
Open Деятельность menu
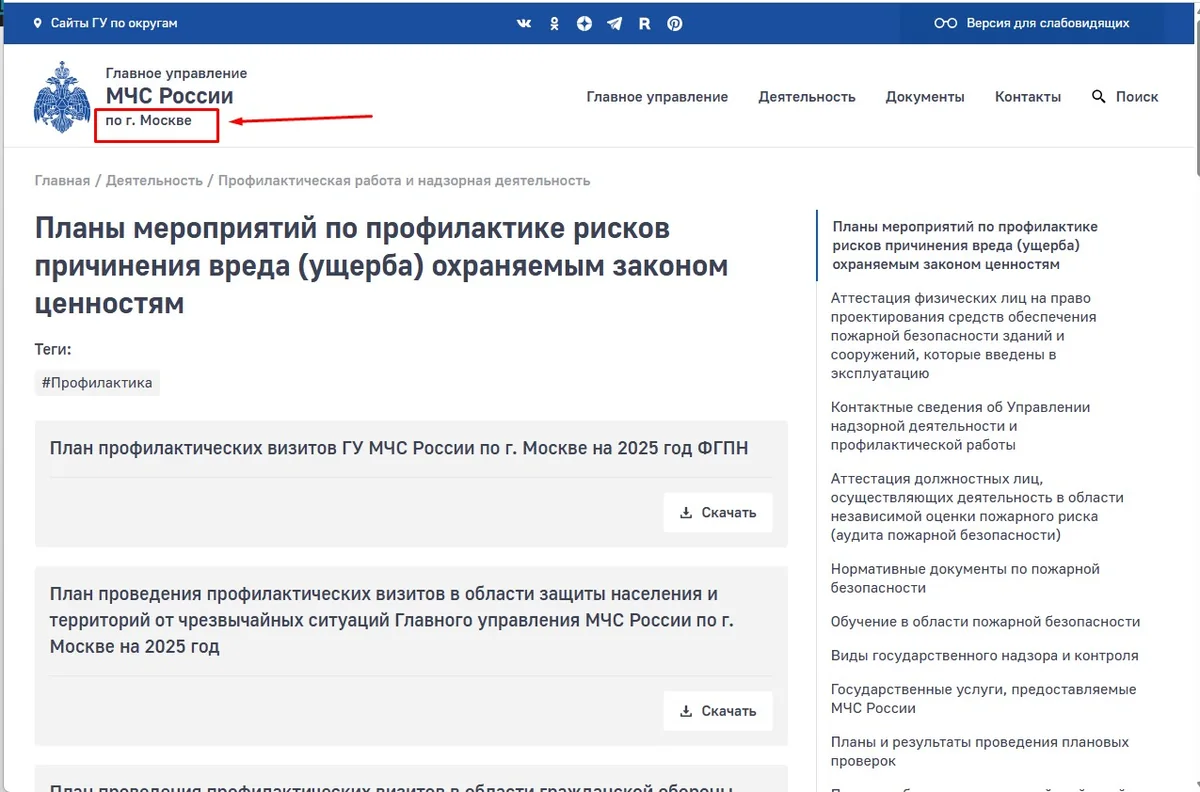(x=807, y=97)
